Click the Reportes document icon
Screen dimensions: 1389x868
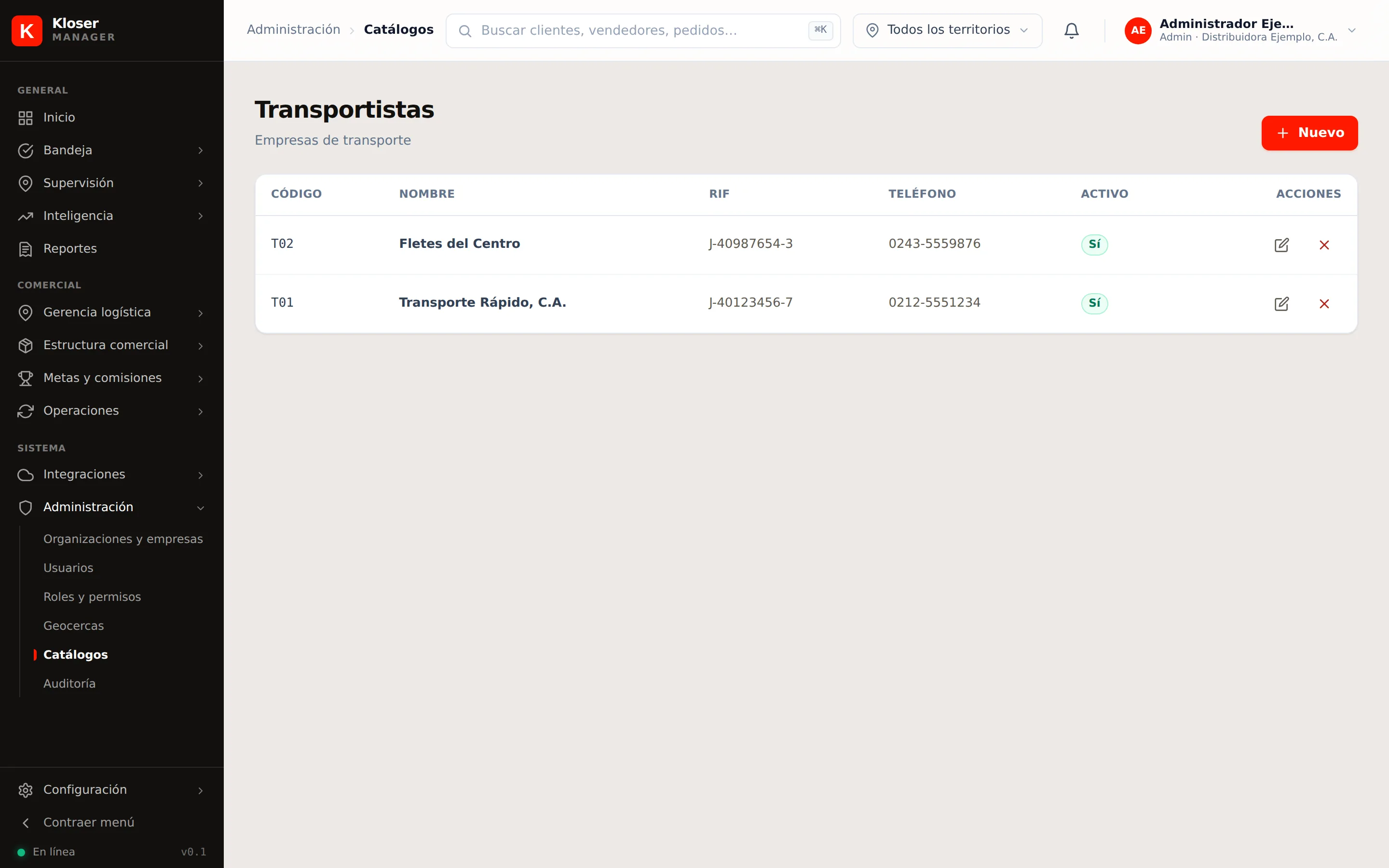click(x=25, y=248)
